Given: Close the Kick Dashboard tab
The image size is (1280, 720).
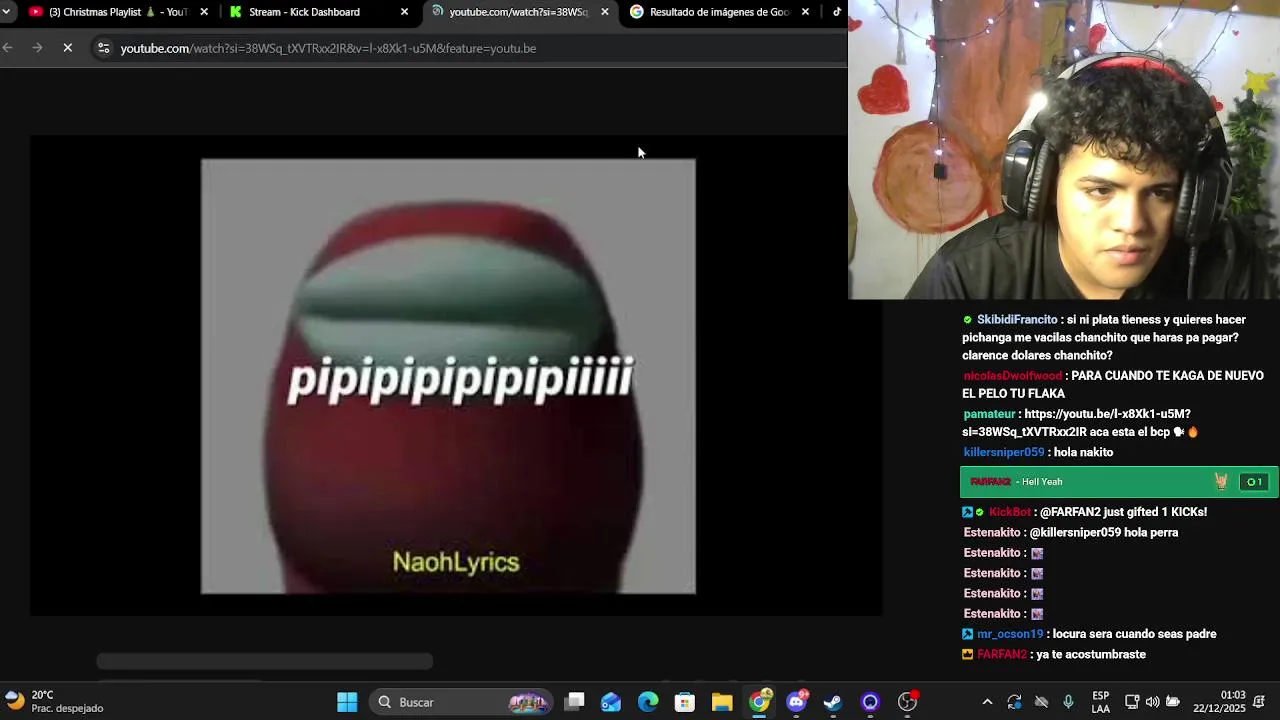Looking at the screenshot, I should [404, 12].
